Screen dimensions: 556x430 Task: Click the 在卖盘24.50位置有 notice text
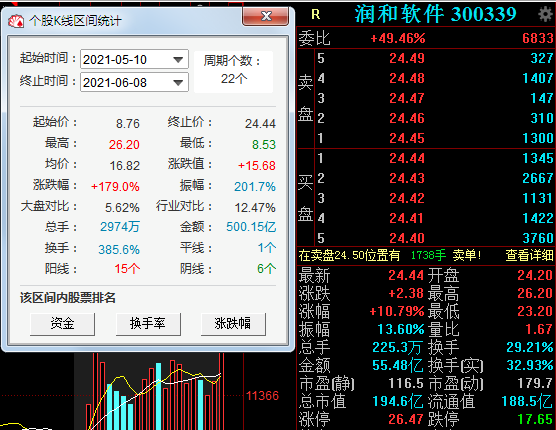[349, 255]
